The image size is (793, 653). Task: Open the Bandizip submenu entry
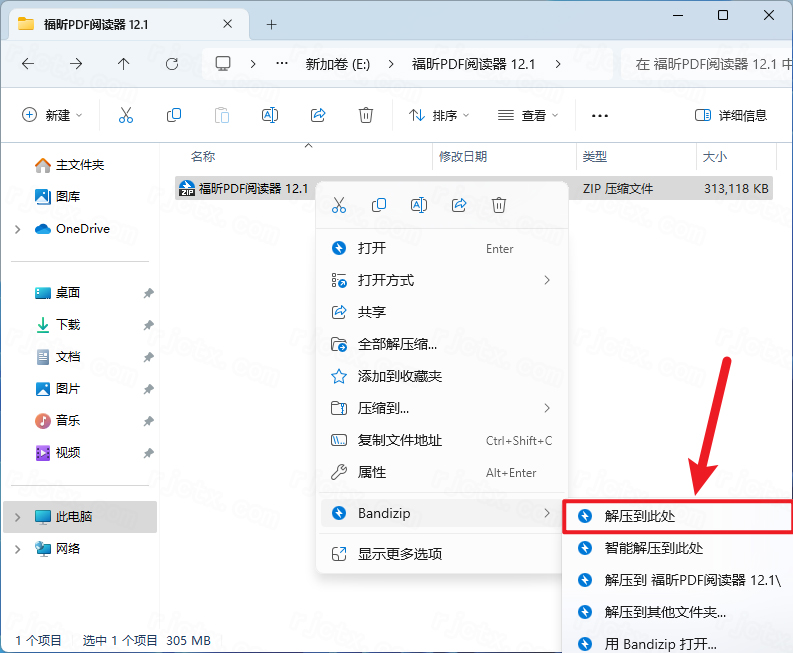coord(442,513)
